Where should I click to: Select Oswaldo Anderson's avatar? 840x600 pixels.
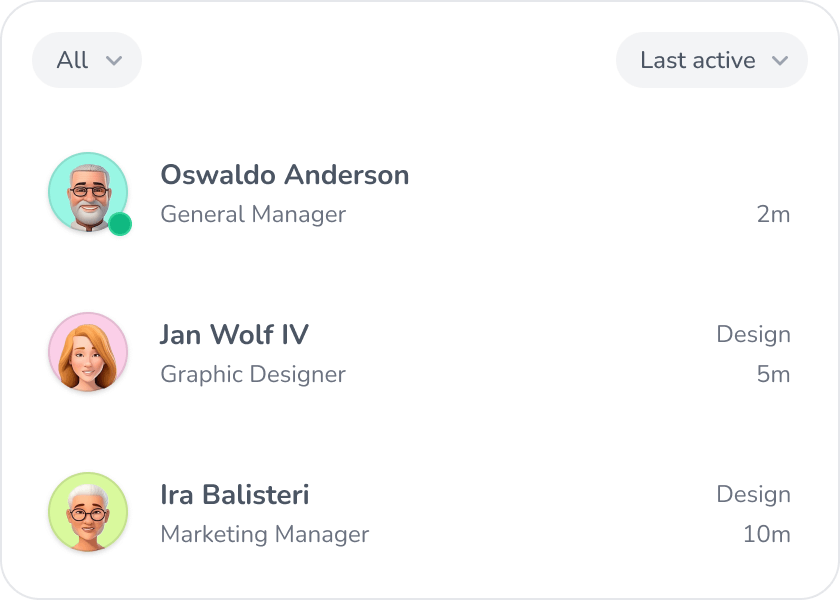click(88, 192)
